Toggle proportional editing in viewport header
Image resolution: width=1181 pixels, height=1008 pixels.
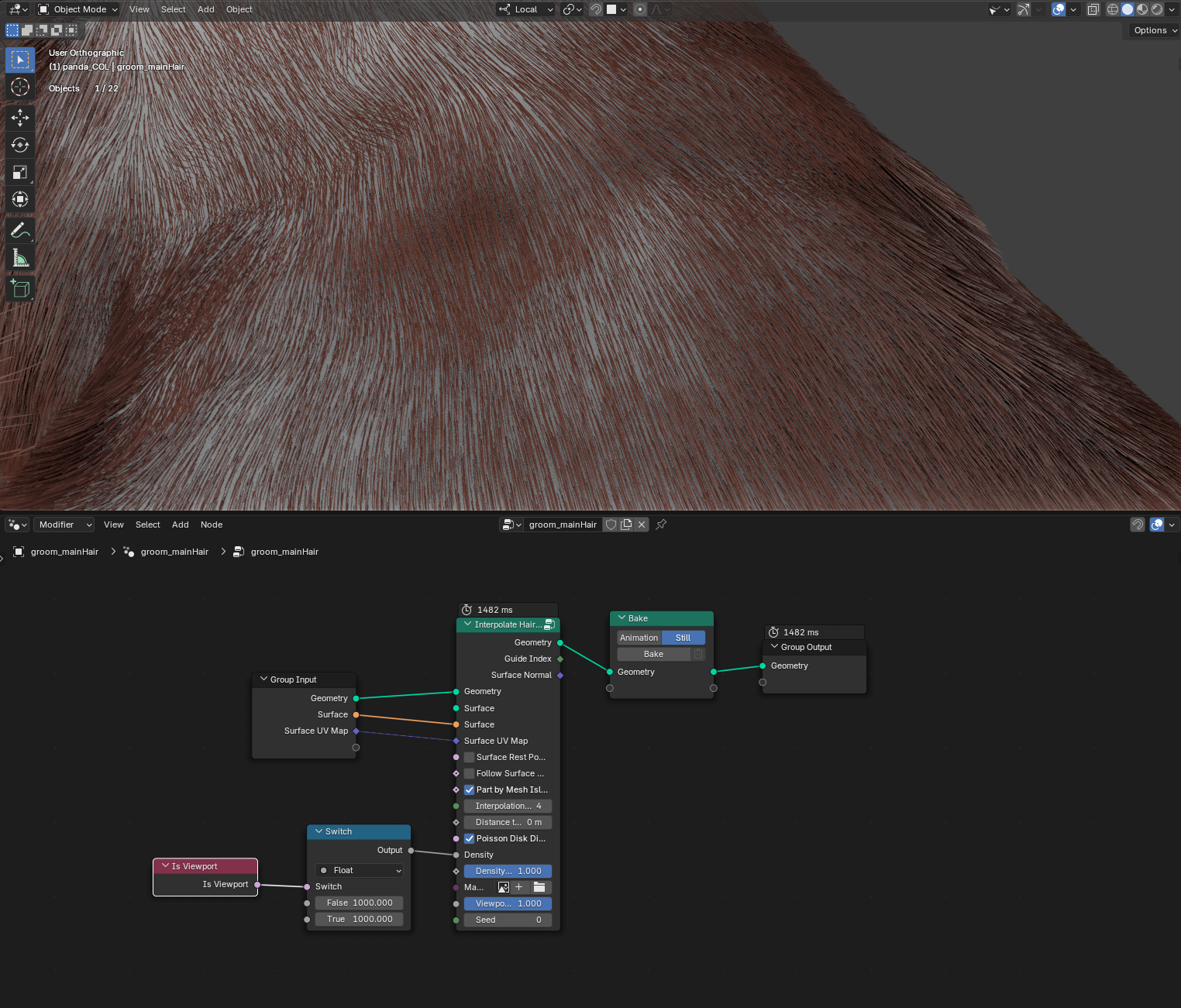pos(640,9)
